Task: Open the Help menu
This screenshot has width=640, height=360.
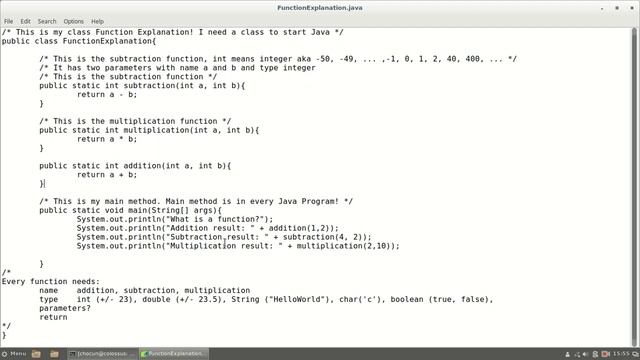Action: 97,21
